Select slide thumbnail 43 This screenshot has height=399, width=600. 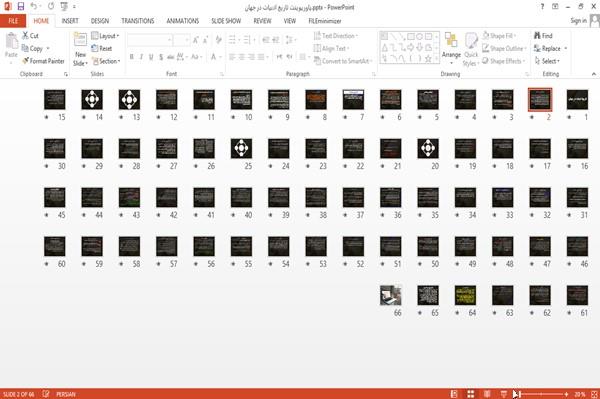coord(129,197)
